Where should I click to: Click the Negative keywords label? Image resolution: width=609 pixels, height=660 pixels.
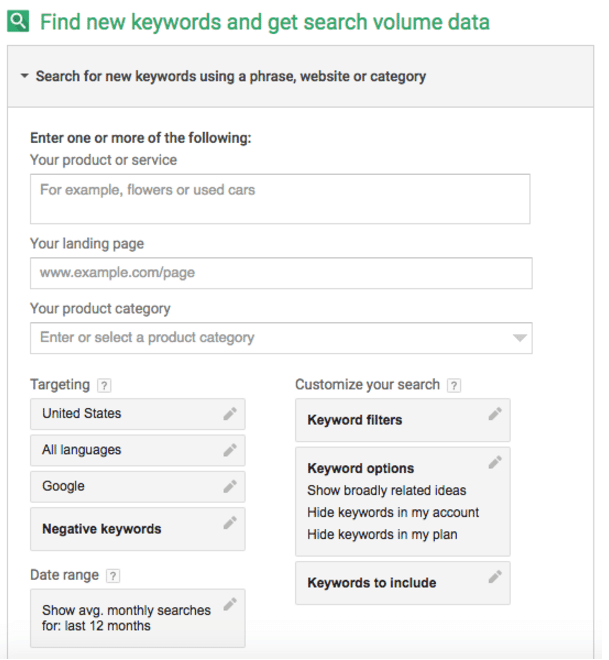pos(101,529)
